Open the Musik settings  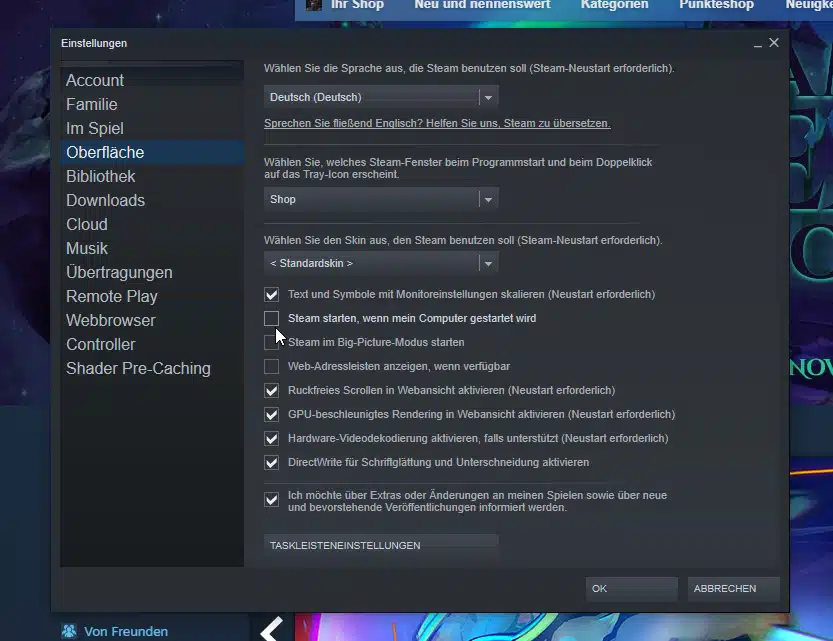click(x=151, y=248)
